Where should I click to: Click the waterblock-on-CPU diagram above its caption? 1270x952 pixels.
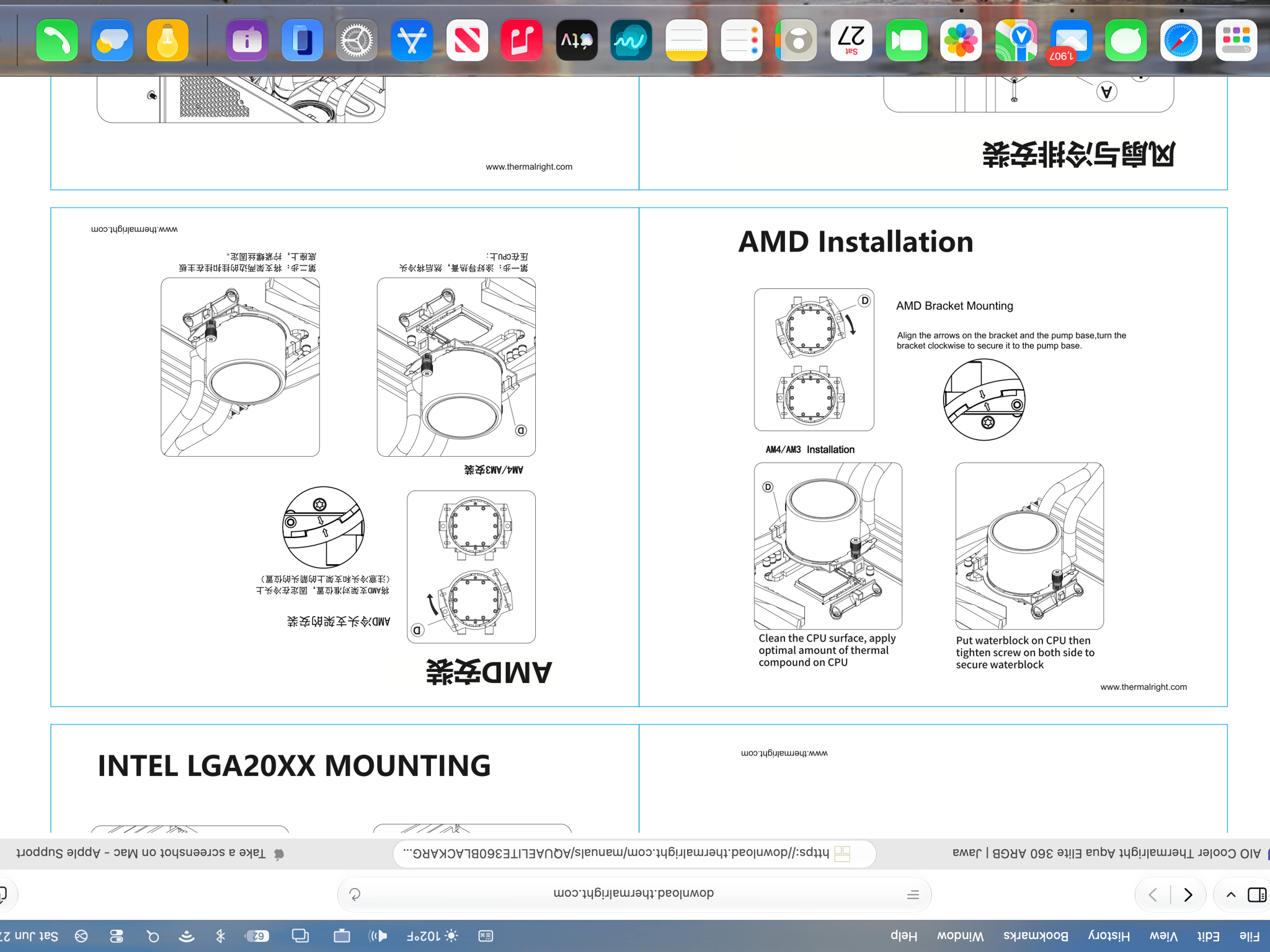point(1029,546)
